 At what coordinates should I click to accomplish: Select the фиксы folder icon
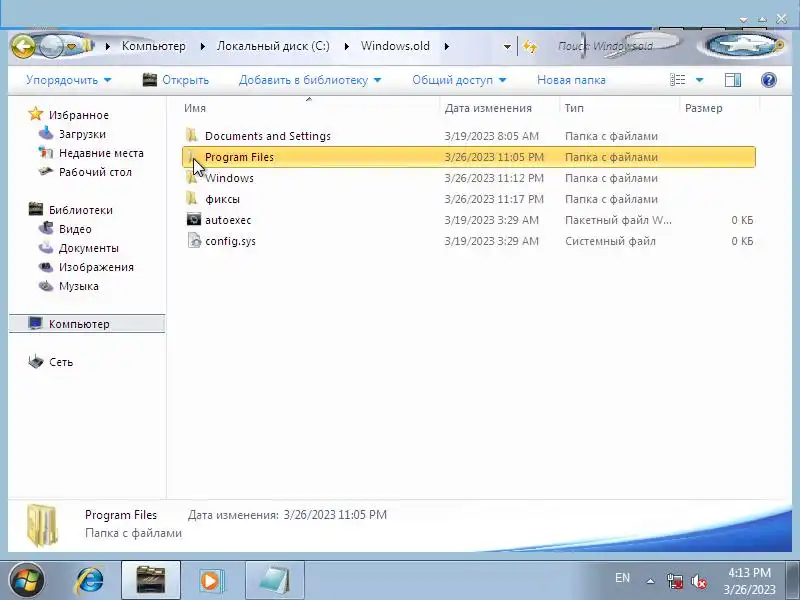pyautogui.click(x=192, y=198)
